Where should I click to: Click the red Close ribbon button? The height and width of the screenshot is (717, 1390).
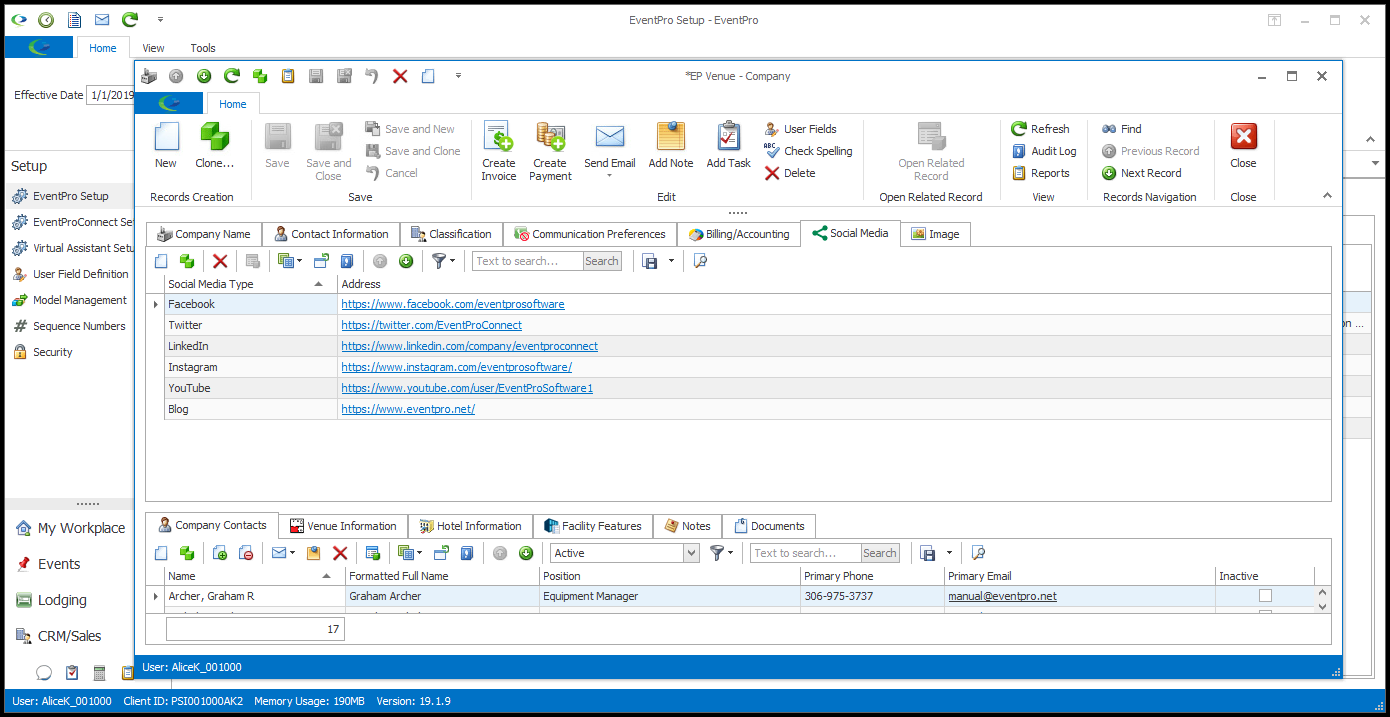(1243, 145)
